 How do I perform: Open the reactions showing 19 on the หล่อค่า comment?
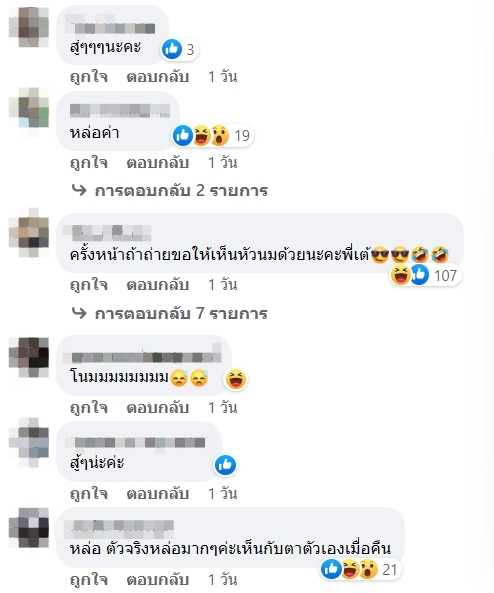pyautogui.click(x=213, y=135)
